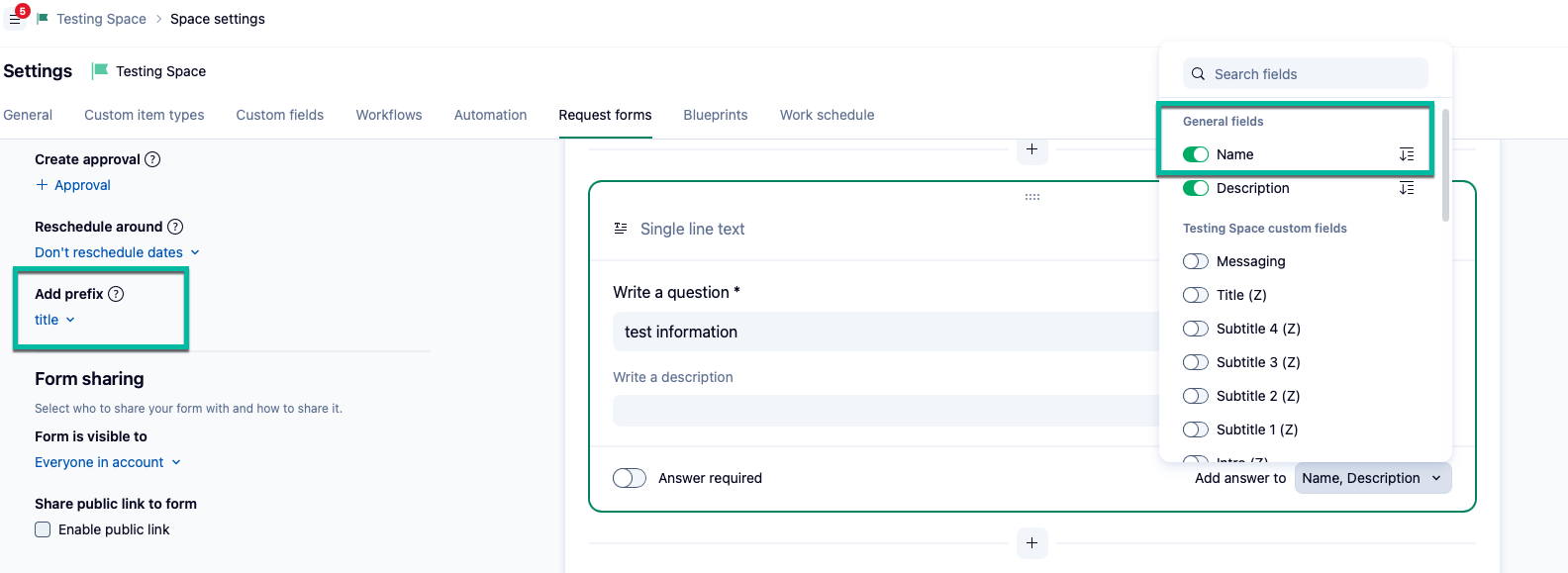The width and height of the screenshot is (1568, 573).
Task: Open the Name, Description answer dropdown
Action: coord(1373,478)
